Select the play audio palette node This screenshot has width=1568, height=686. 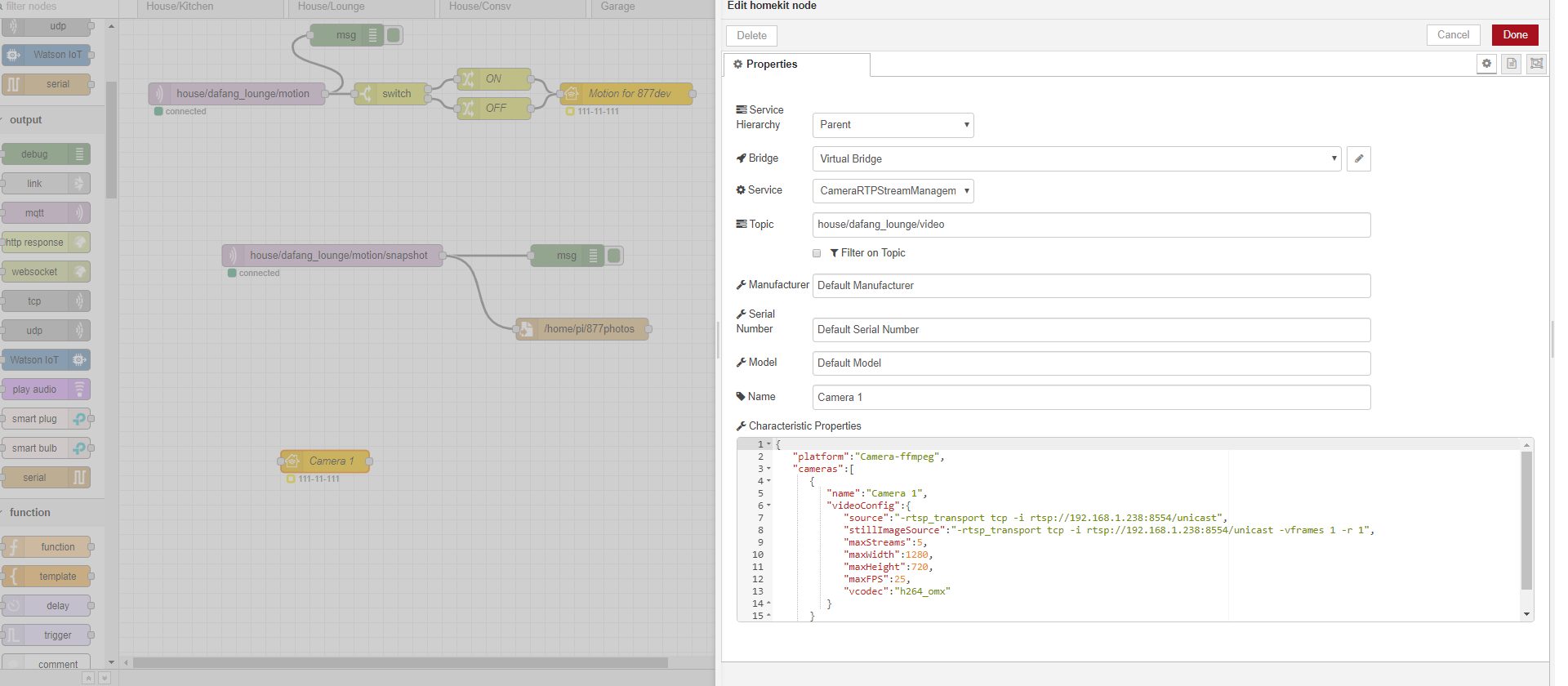coord(46,390)
